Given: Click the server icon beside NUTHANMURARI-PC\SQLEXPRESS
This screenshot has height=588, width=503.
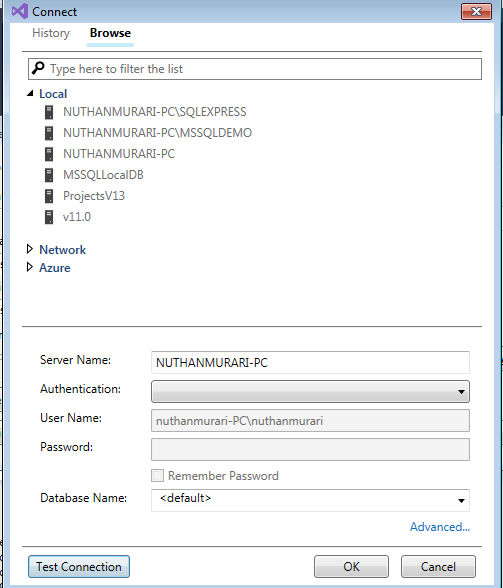Looking at the screenshot, I should 49,112.
